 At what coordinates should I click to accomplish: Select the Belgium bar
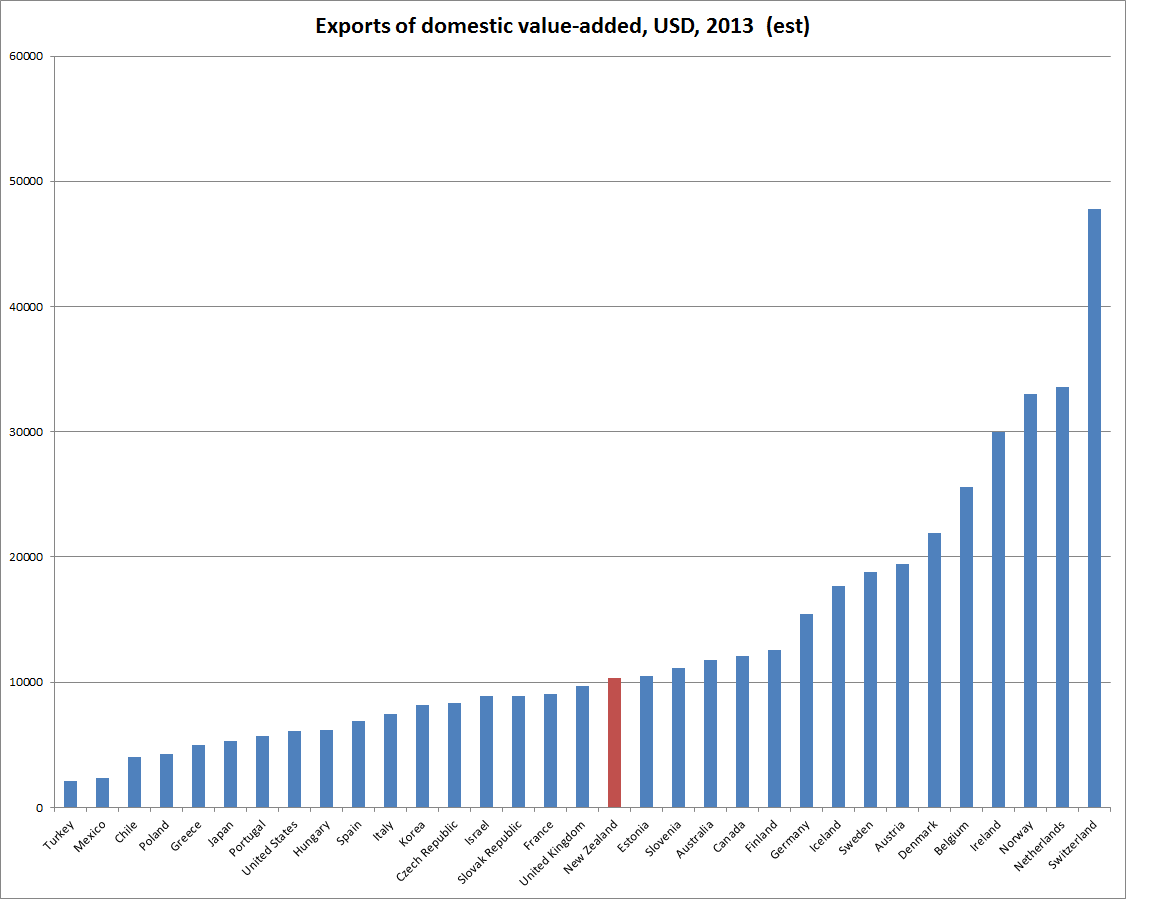coord(966,647)
